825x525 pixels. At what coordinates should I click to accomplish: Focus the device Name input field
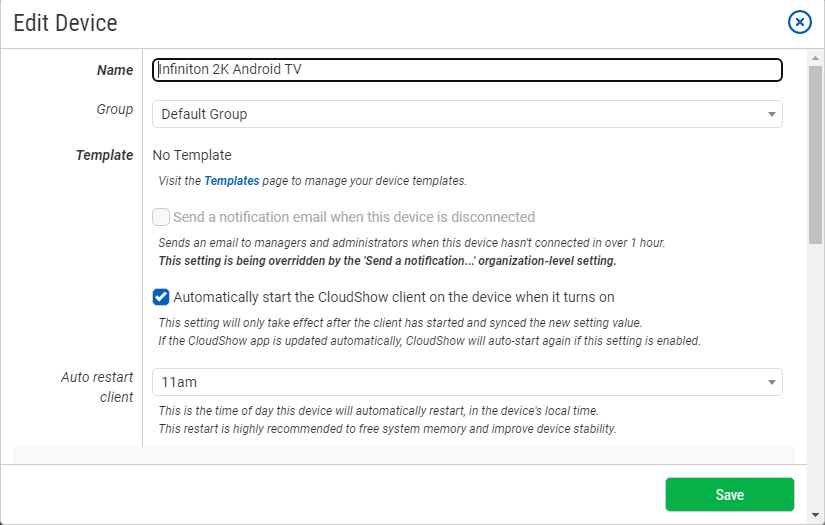[x=467, y=70]
